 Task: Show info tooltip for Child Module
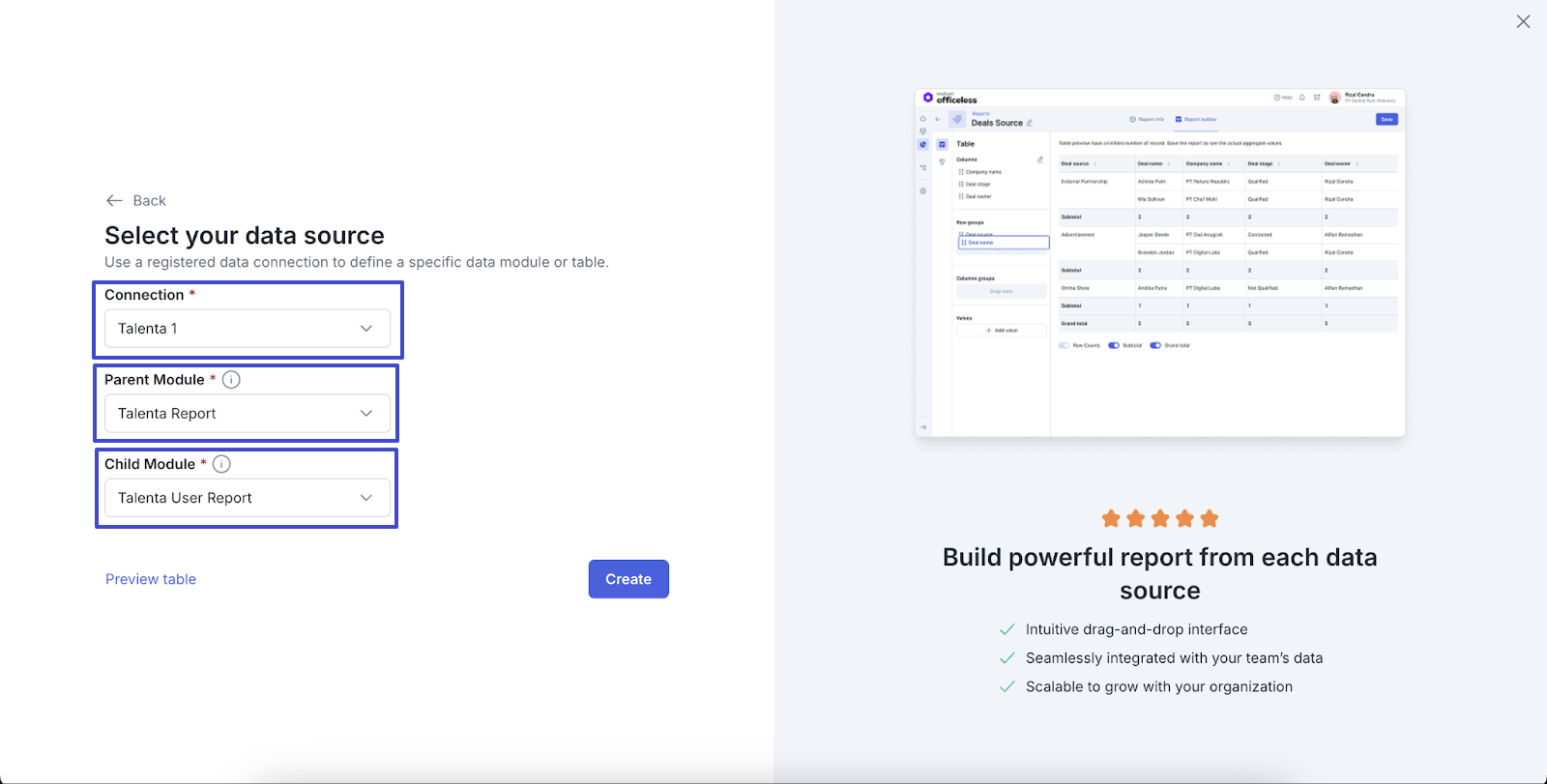(x=221, y=464)
